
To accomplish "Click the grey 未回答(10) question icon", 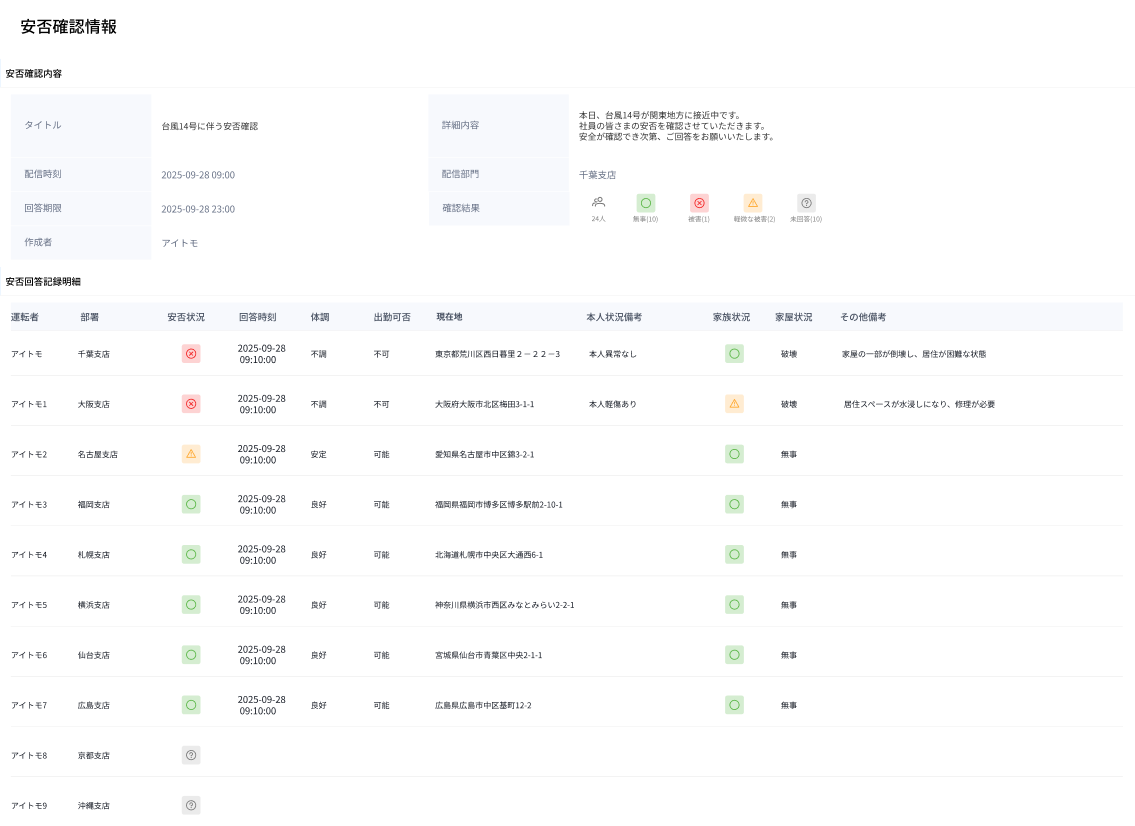I will point(806,203).
